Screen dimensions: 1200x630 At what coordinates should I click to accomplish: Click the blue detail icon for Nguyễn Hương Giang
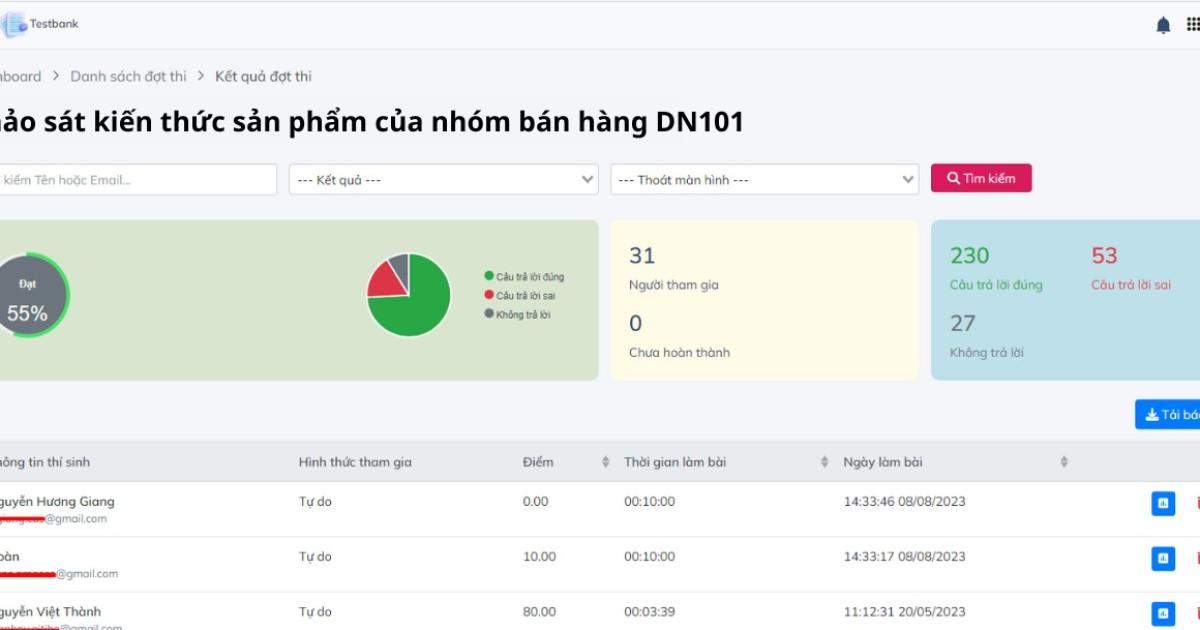point(1163,504)
